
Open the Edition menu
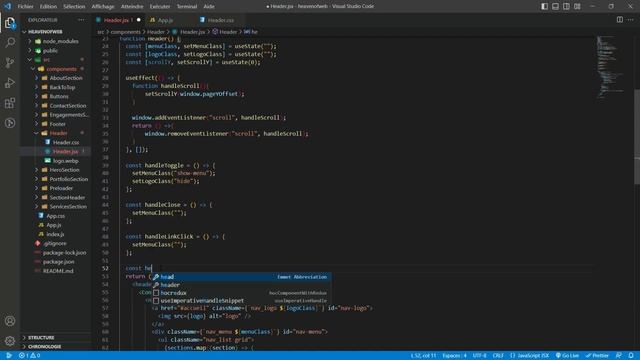click(48, 7)
